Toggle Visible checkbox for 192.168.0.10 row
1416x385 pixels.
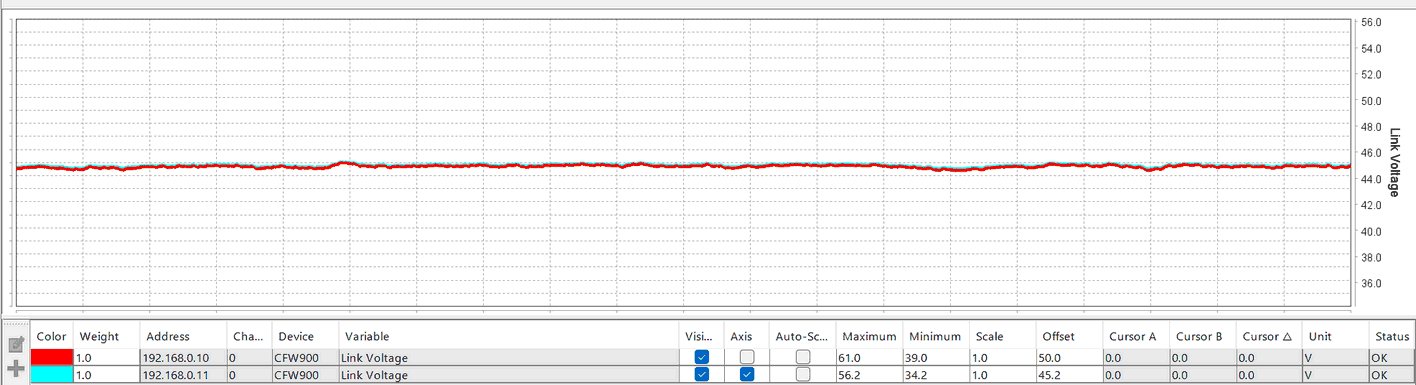702,357
